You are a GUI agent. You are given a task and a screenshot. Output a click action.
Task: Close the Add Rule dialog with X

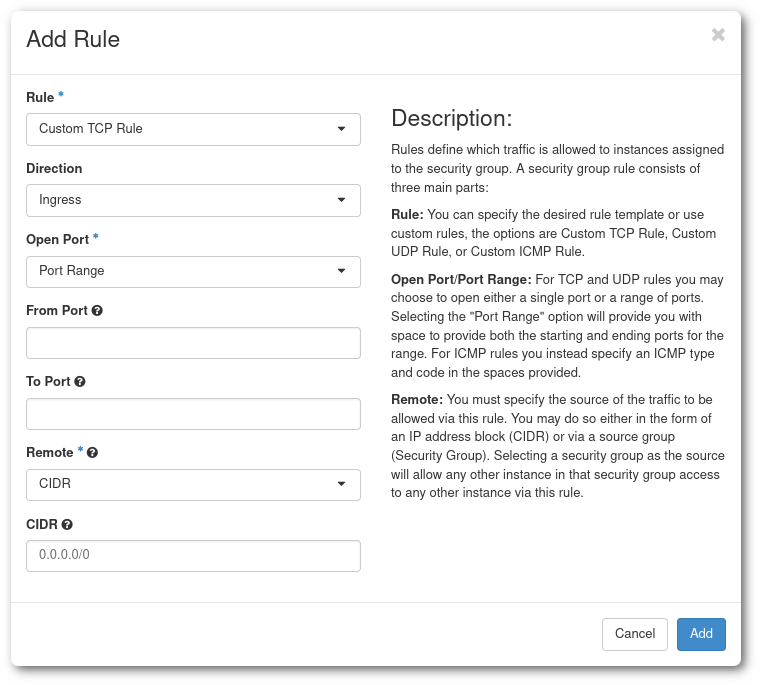point(718,35)
